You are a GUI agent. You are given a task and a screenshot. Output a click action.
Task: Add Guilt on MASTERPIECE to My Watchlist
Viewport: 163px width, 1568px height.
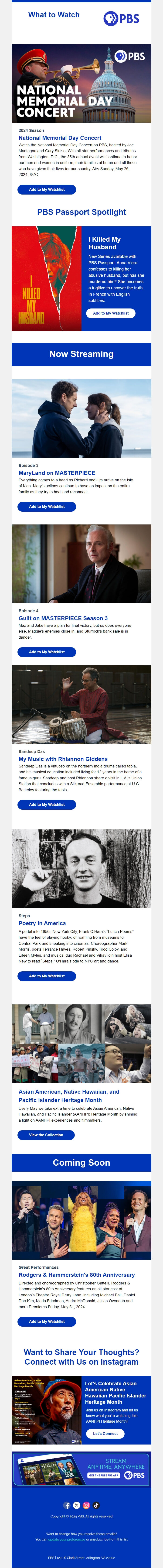coord(47,652)
